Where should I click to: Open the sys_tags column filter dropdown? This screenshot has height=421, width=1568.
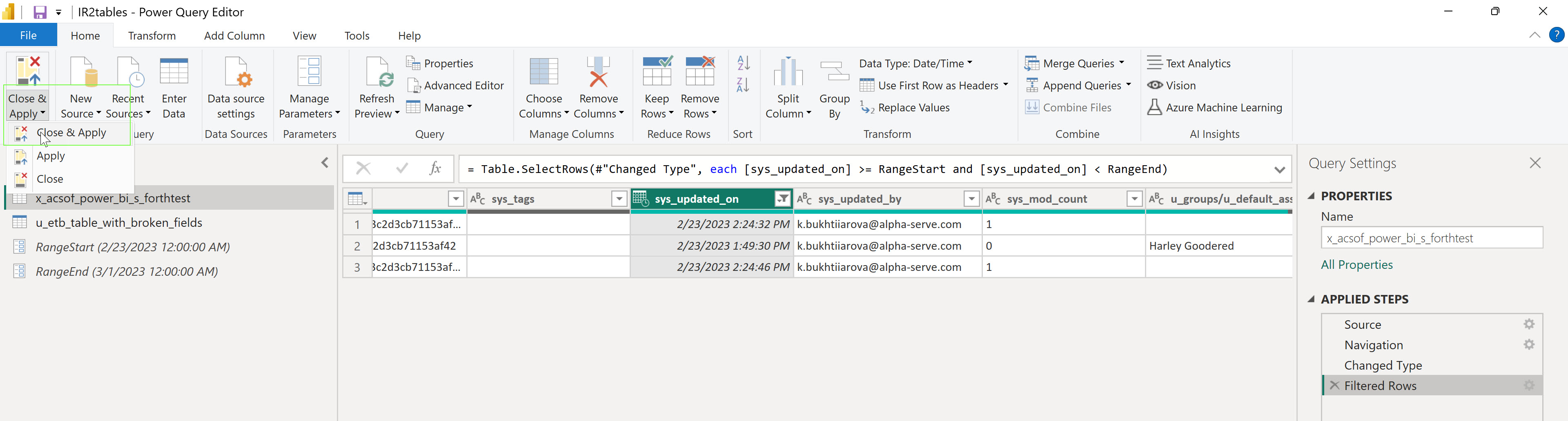click(619, 199)
